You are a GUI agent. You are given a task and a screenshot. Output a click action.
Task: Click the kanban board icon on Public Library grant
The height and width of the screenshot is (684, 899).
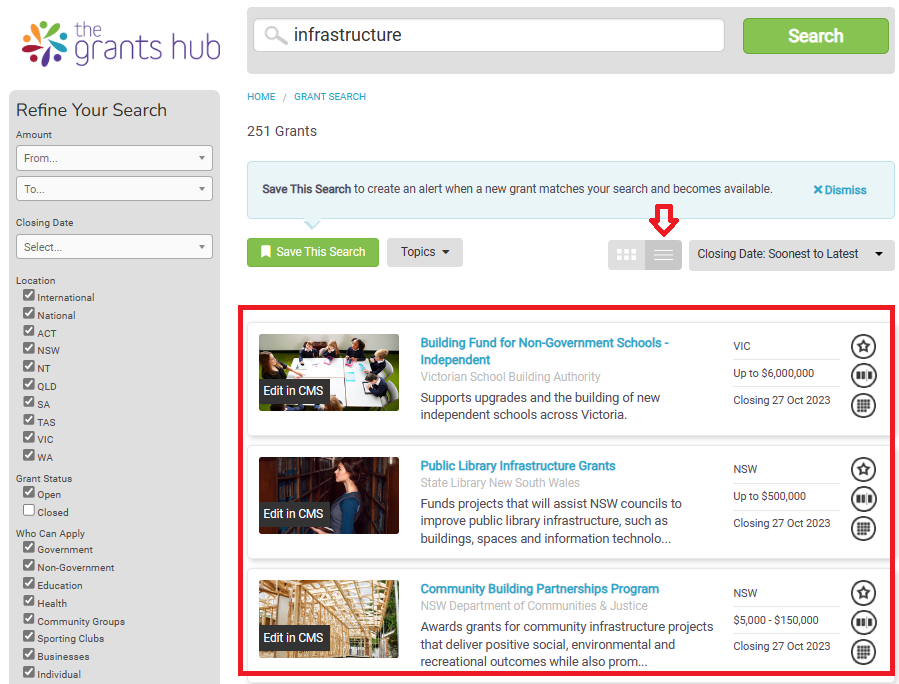pos(863,499)
